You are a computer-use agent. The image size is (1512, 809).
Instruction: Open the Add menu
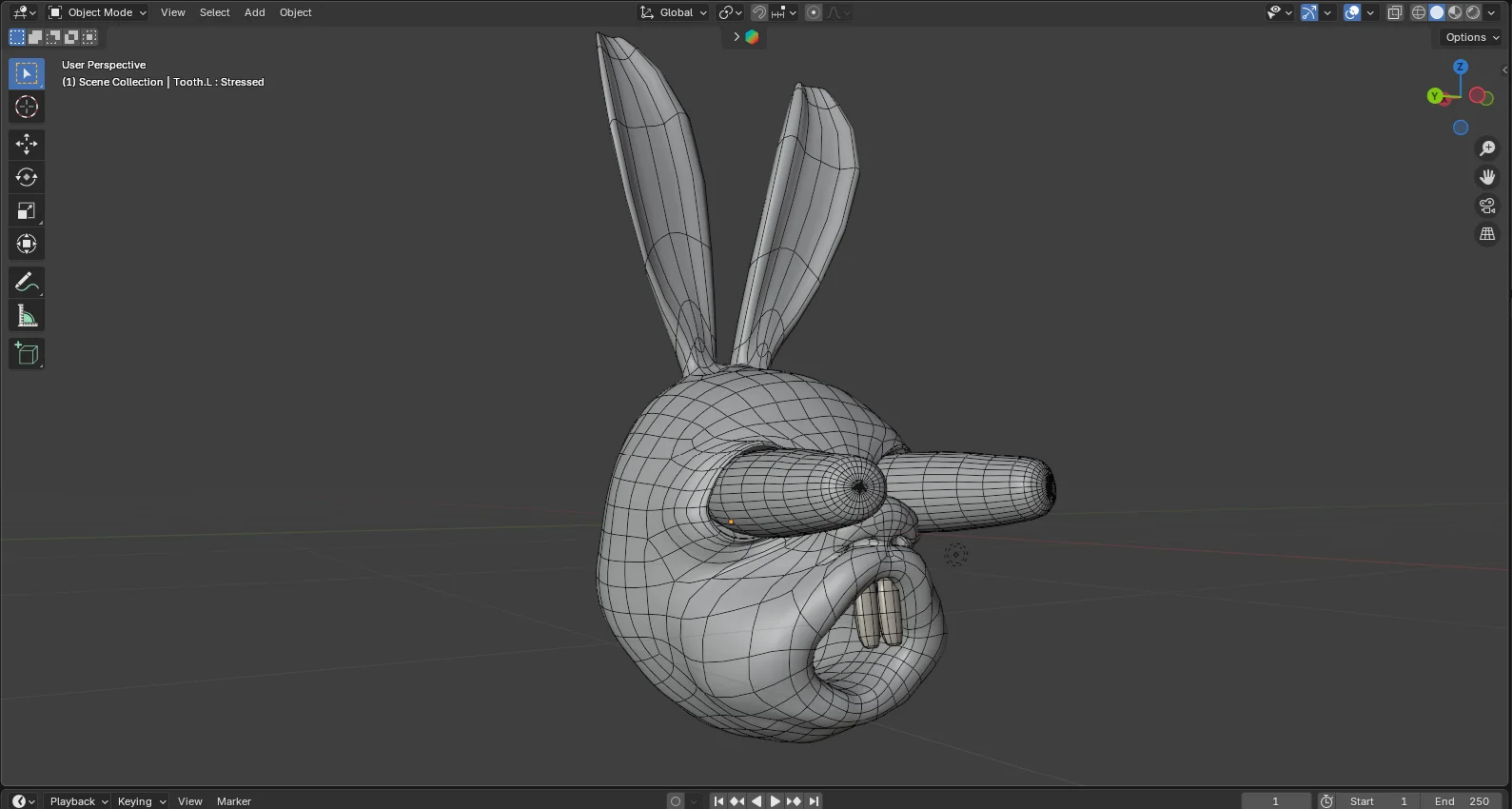(255, 12)
